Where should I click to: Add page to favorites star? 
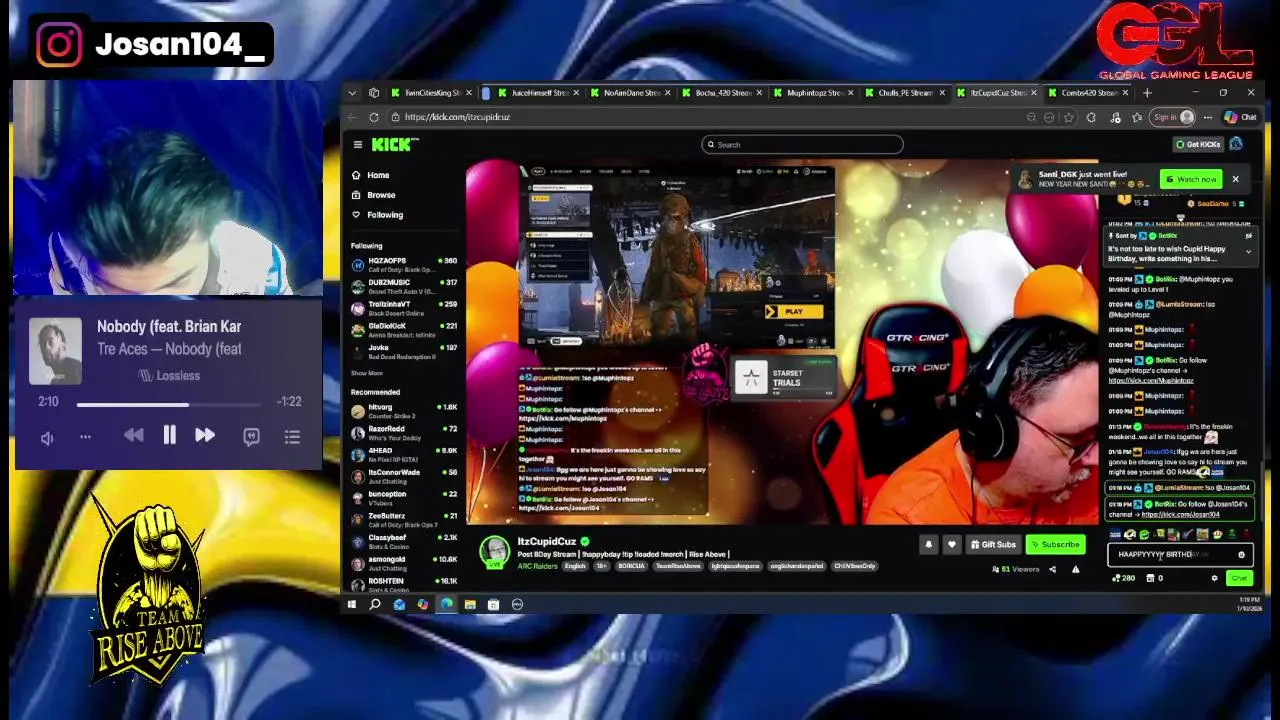click(x=1068, y=117)
